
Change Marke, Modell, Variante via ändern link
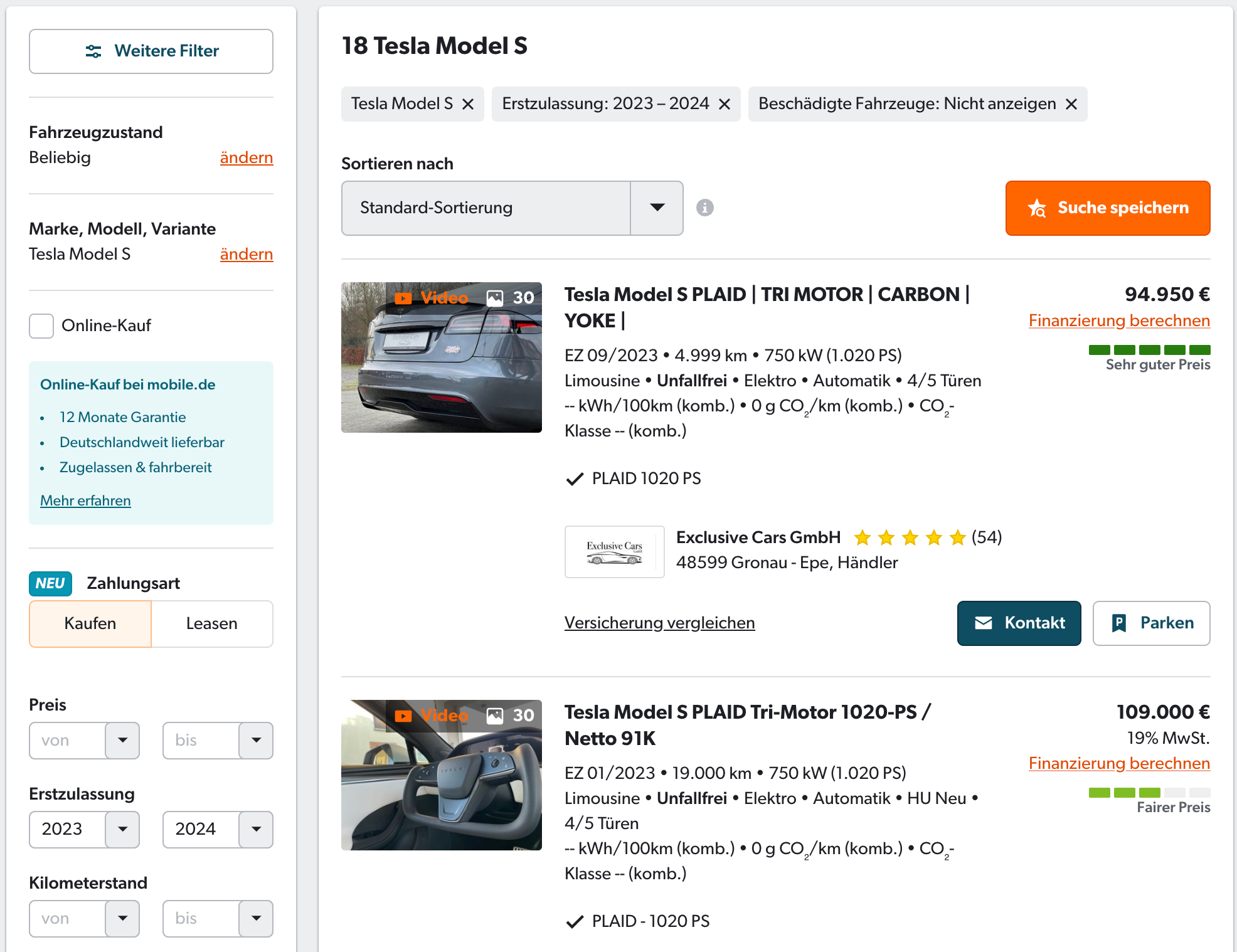point(247,254)
